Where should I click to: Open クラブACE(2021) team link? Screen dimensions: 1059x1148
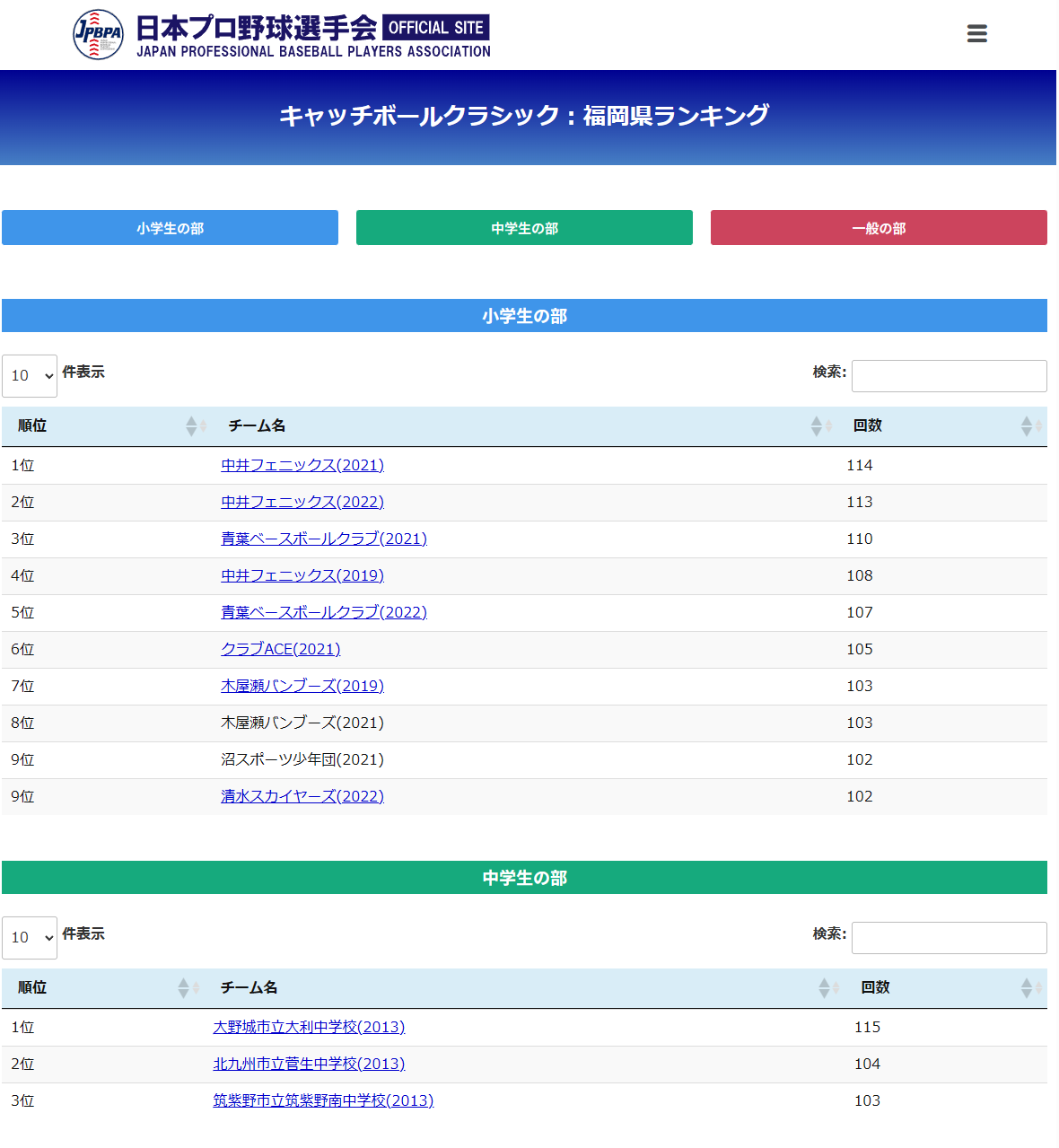[x=281, y=650]
